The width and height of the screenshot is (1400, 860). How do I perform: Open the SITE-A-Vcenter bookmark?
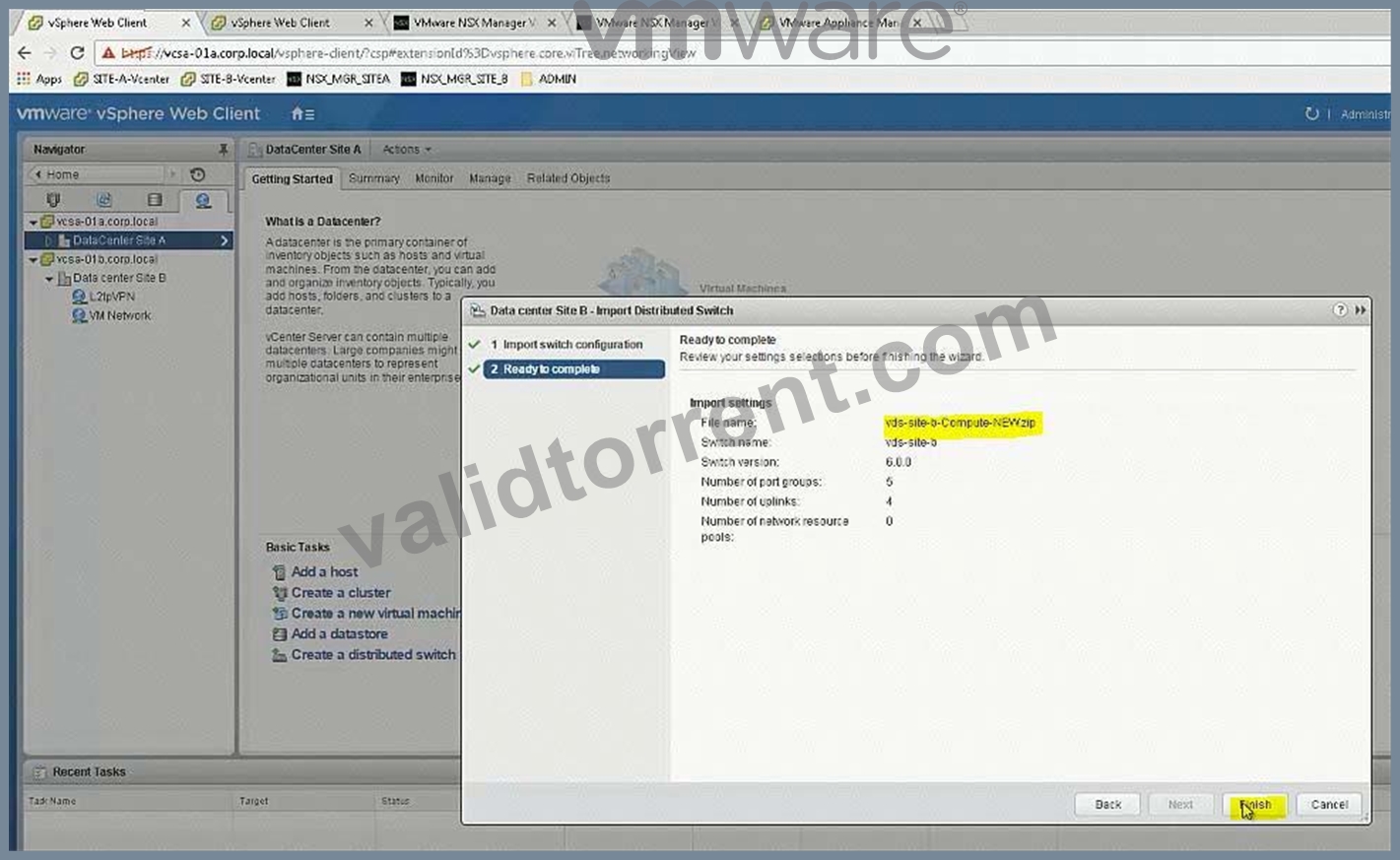coord(122,79)
